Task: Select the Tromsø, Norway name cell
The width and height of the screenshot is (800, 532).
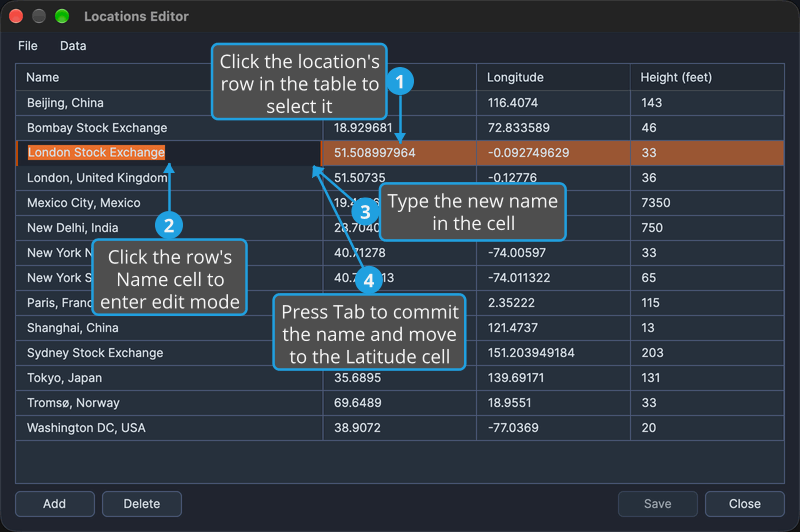Action: point(169,403)
